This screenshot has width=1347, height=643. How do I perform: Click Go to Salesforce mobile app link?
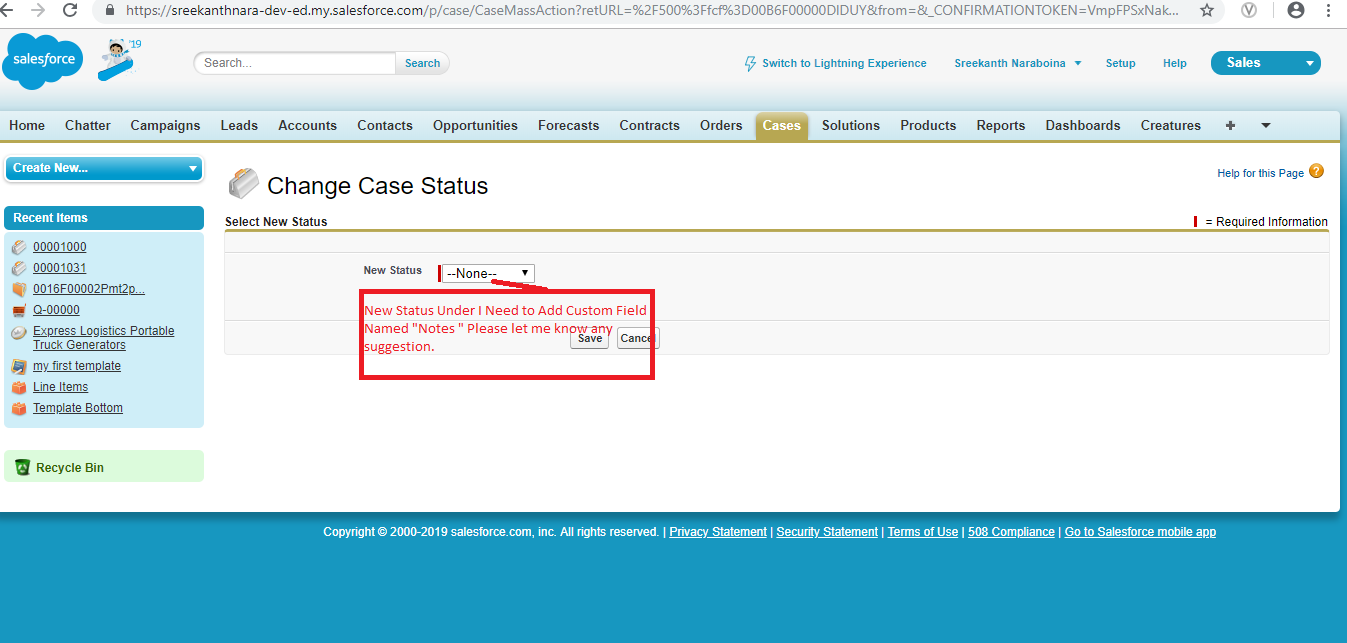click(x=1140, y=532)
